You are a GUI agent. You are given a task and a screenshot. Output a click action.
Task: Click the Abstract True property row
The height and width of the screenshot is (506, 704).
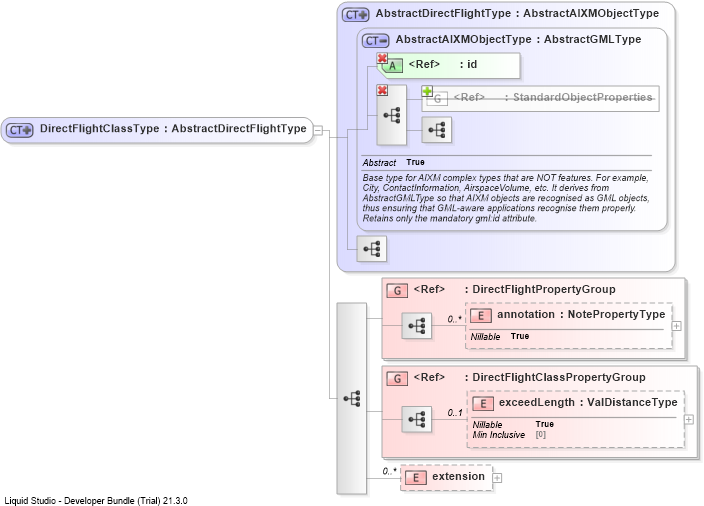[x=394, y=163]
